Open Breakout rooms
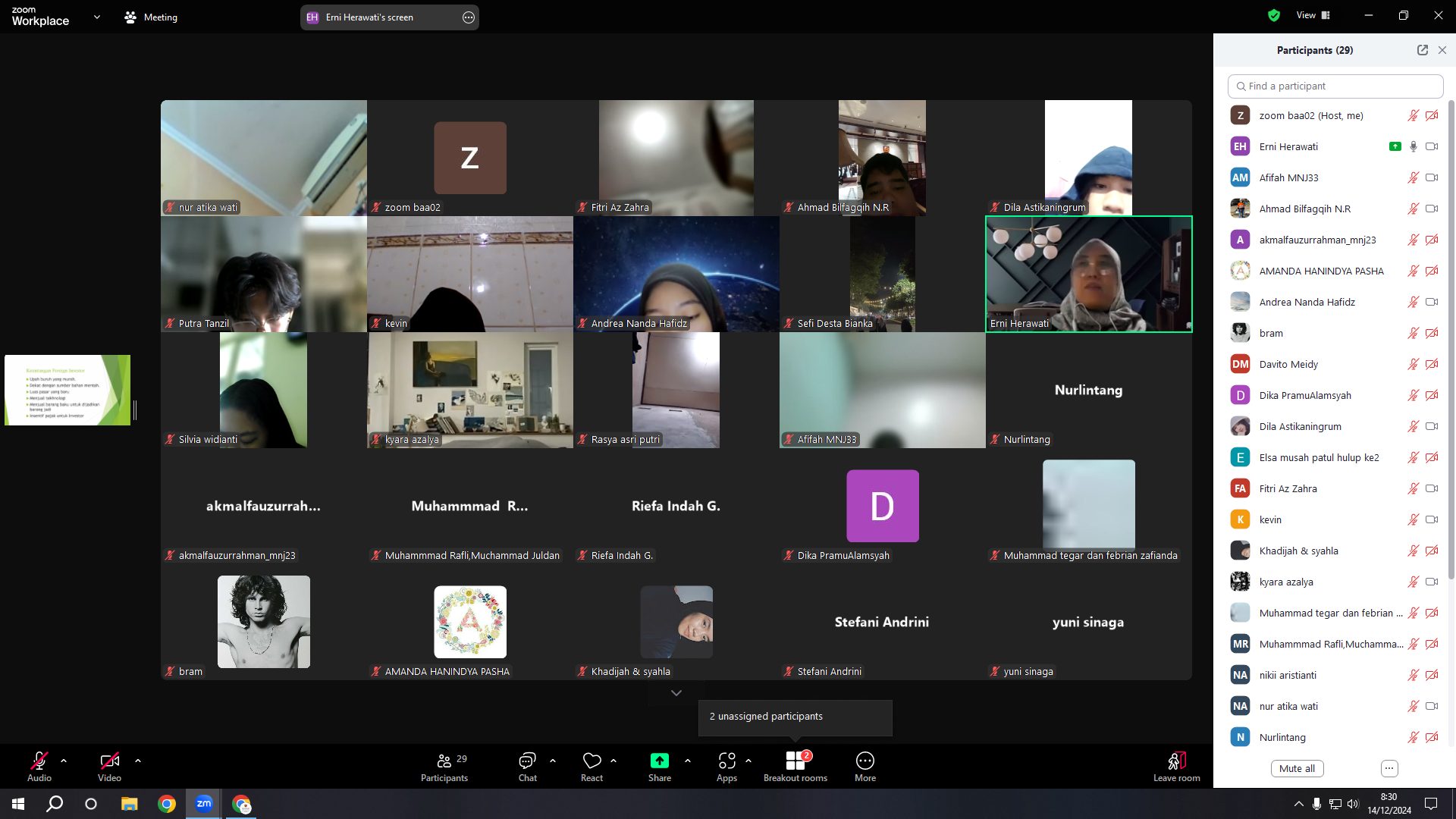Viewport: 1456px width, 819px height. (795, 767)
